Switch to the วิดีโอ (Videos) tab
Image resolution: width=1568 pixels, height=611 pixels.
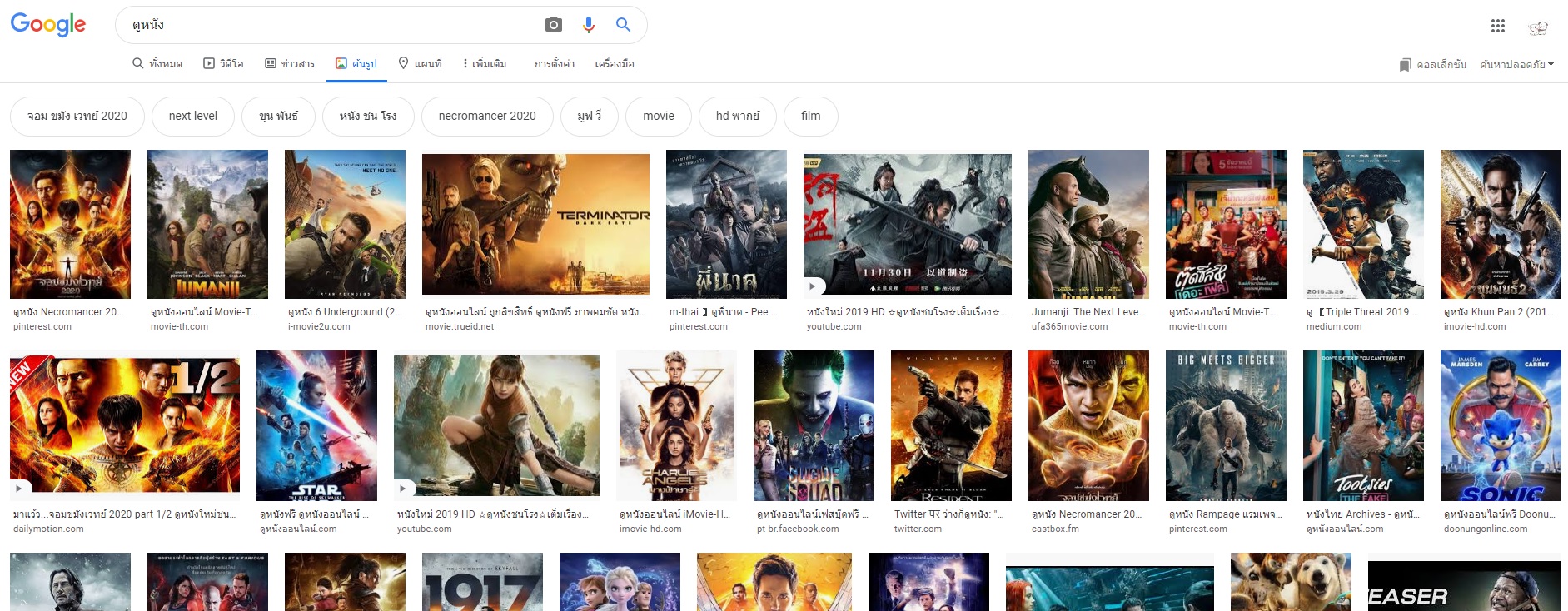[x=223, y=63]
